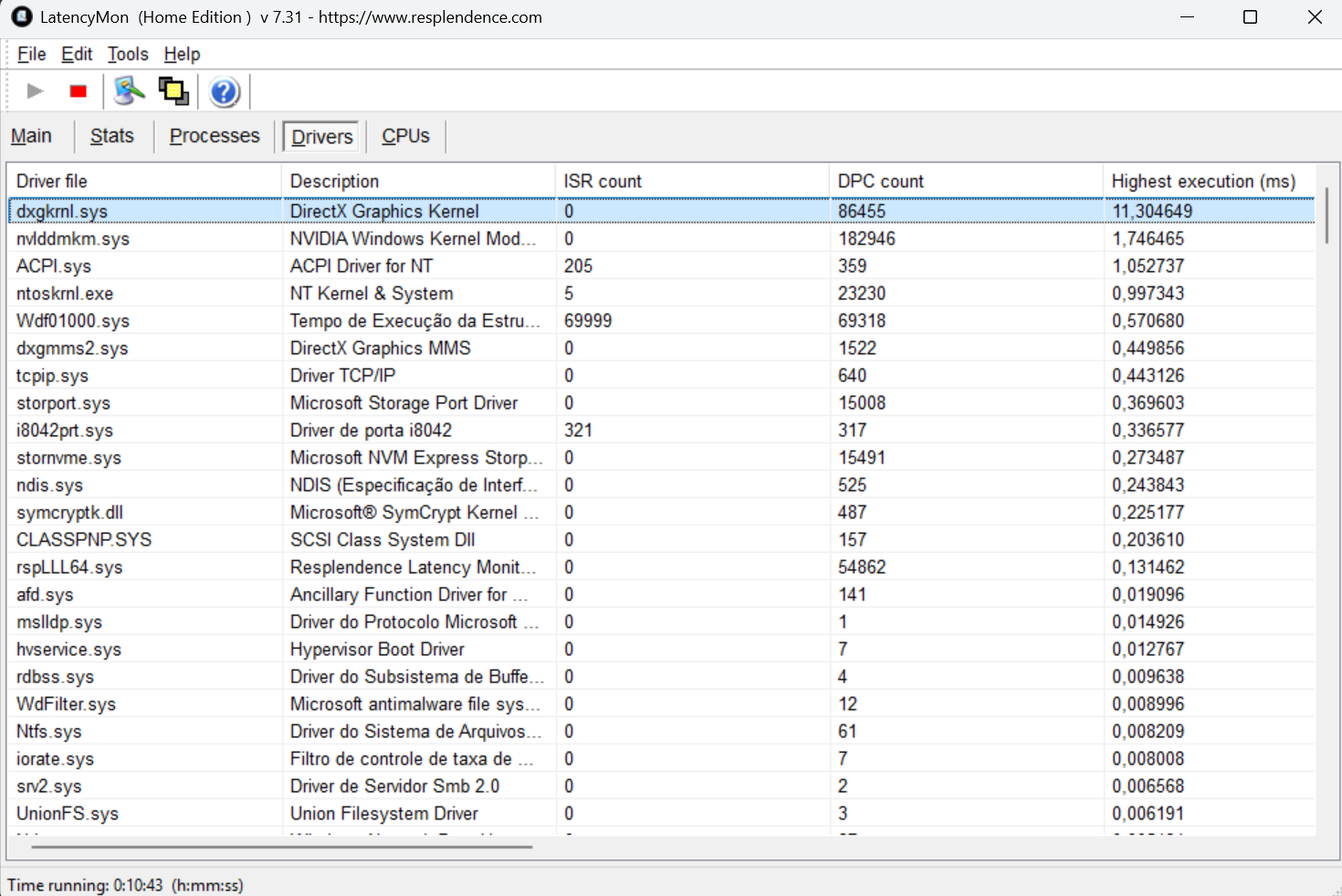Click ISR count value 321
The image size is (1342, 896).
578,430
